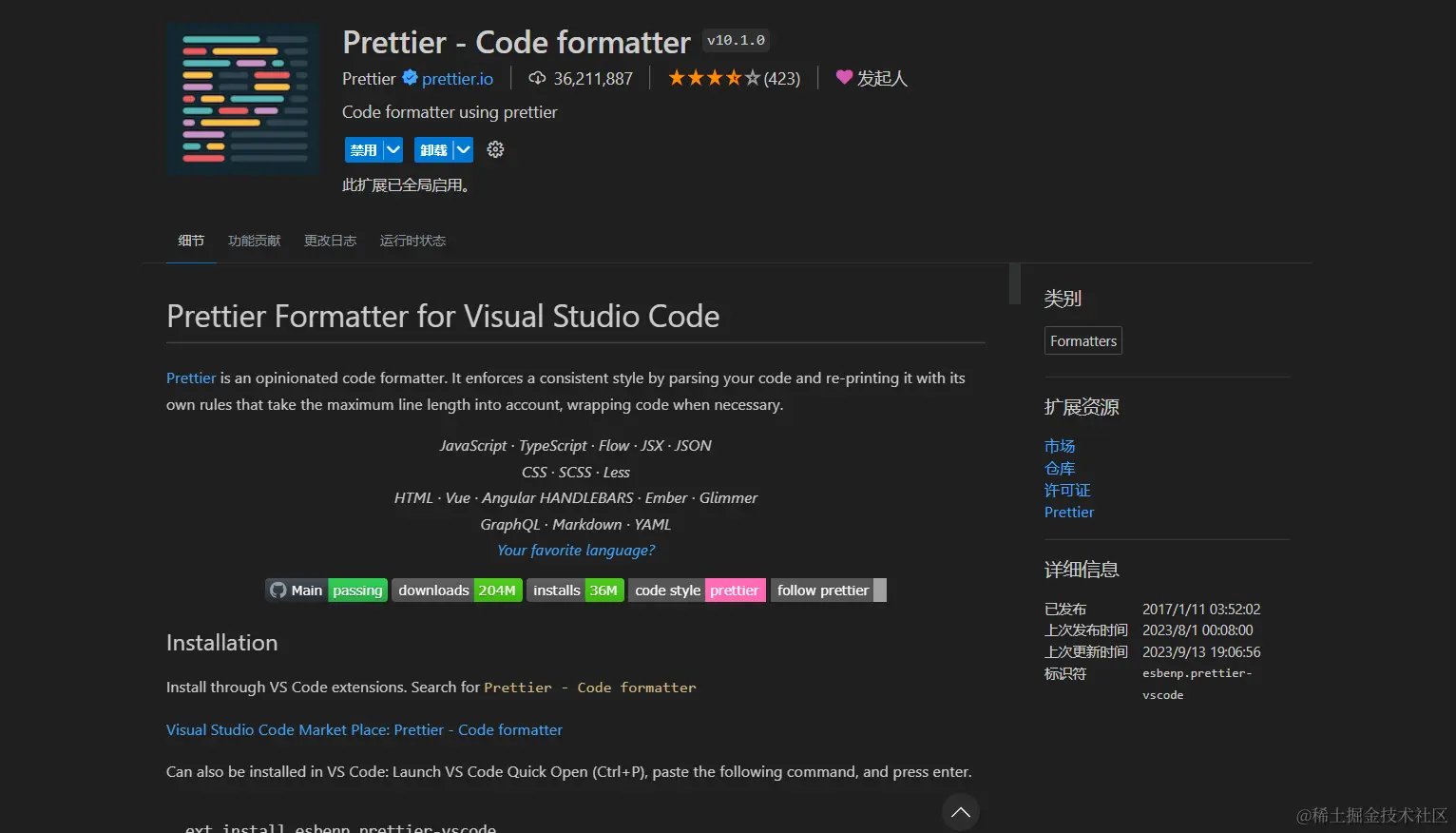Click the GitHub icon on the Main badge
The height and width of the screenshot is (833, 1456).
coord(278,590)
